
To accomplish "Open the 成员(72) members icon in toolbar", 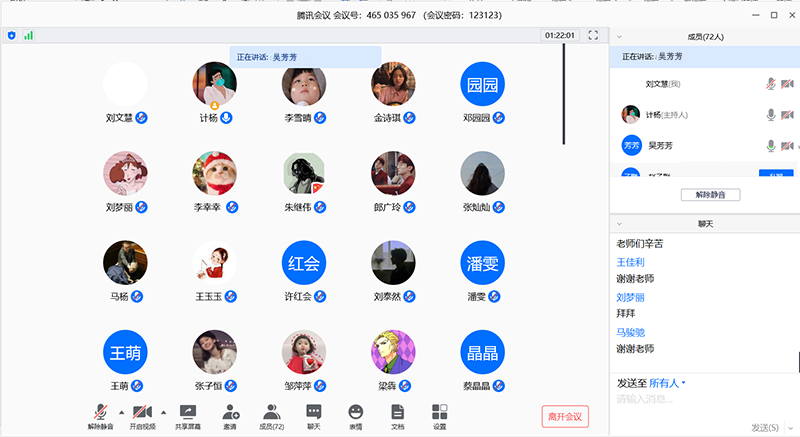I will point(272,412).
